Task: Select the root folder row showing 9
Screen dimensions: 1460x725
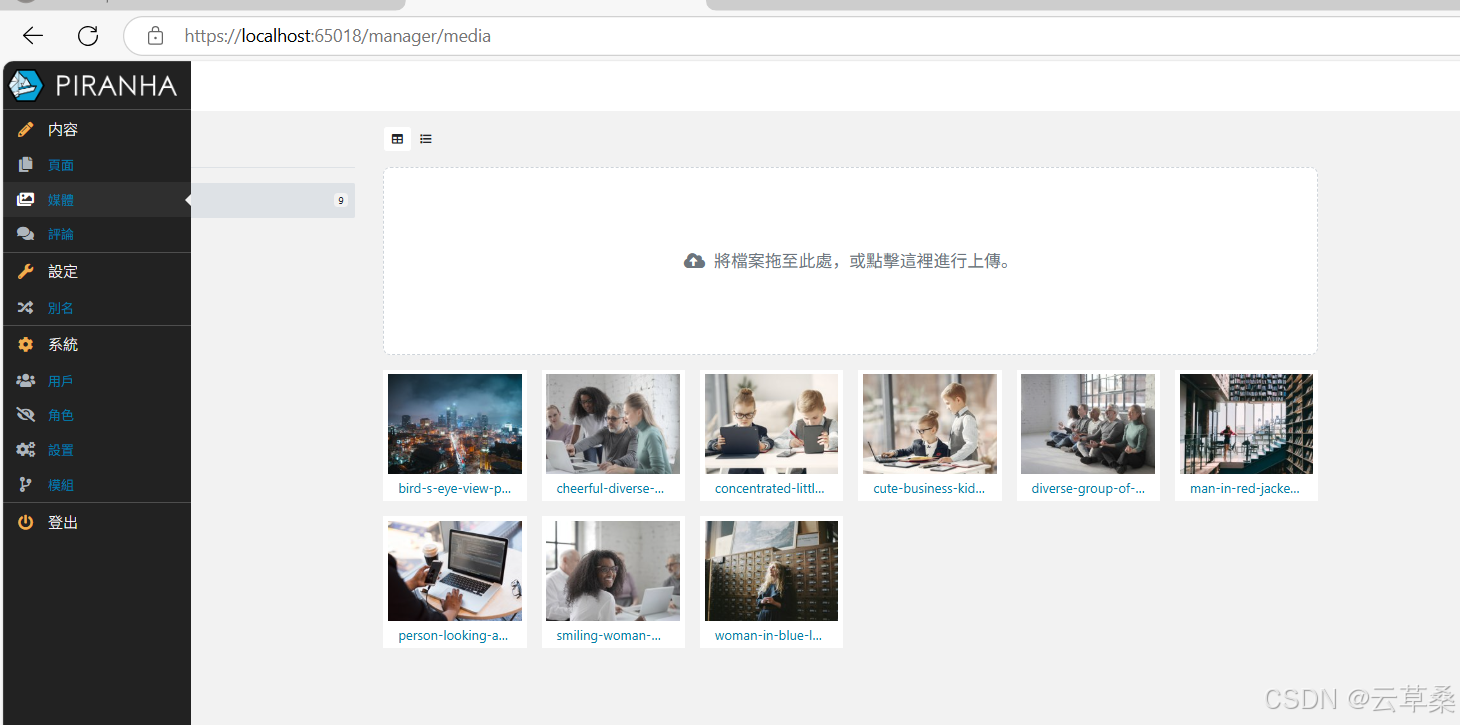Action: [x=272, y=200]
